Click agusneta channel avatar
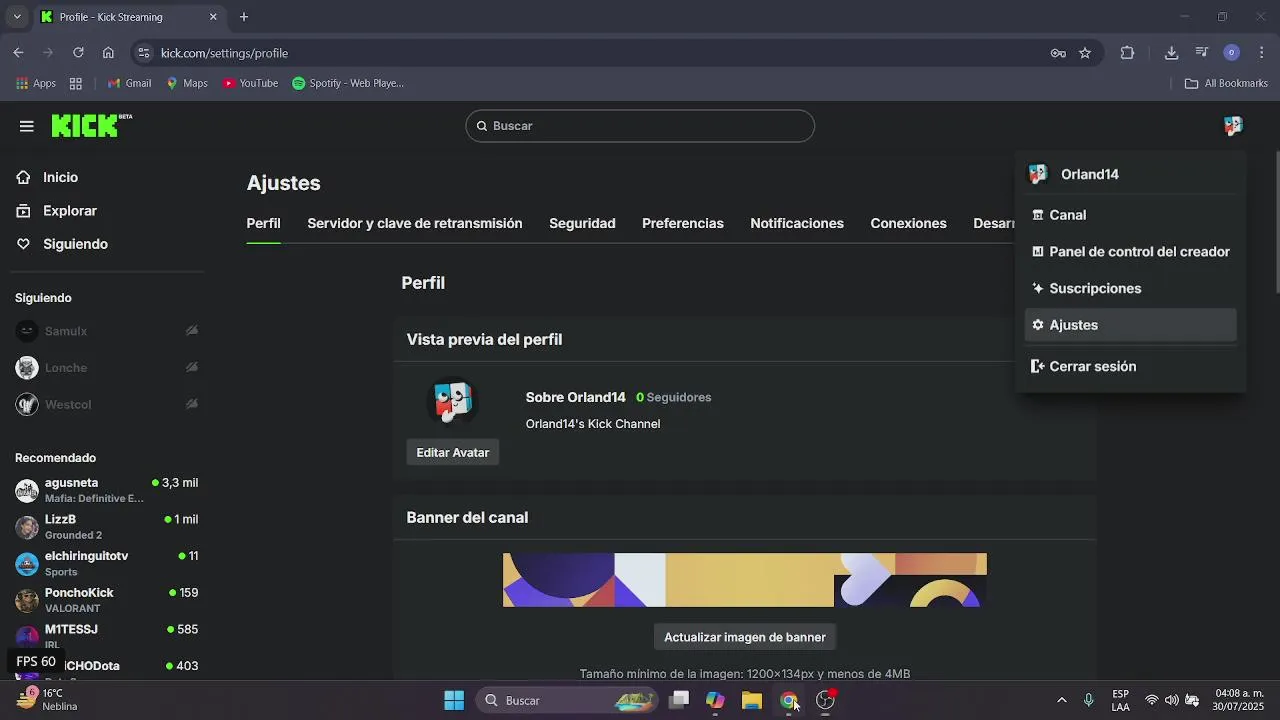 click(27, 490)
